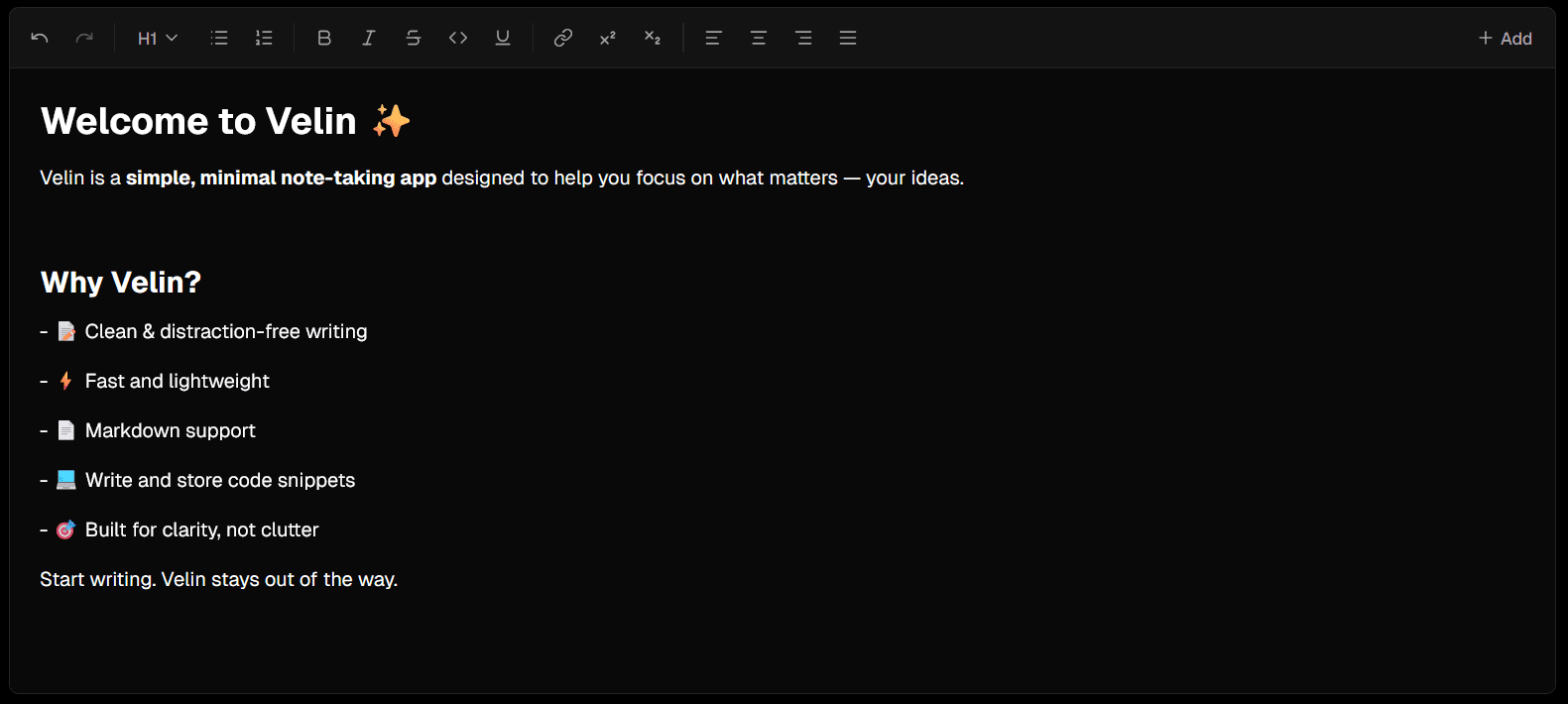Viewport: 1568px width, 704px height.
Task: Align text to the left
Action: [713, 38]
